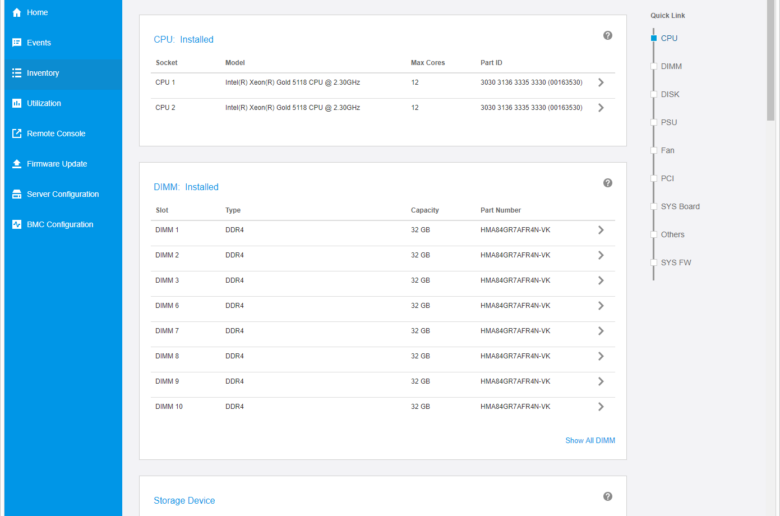Select the DIMM marker in Quick Link

point(654,66)
